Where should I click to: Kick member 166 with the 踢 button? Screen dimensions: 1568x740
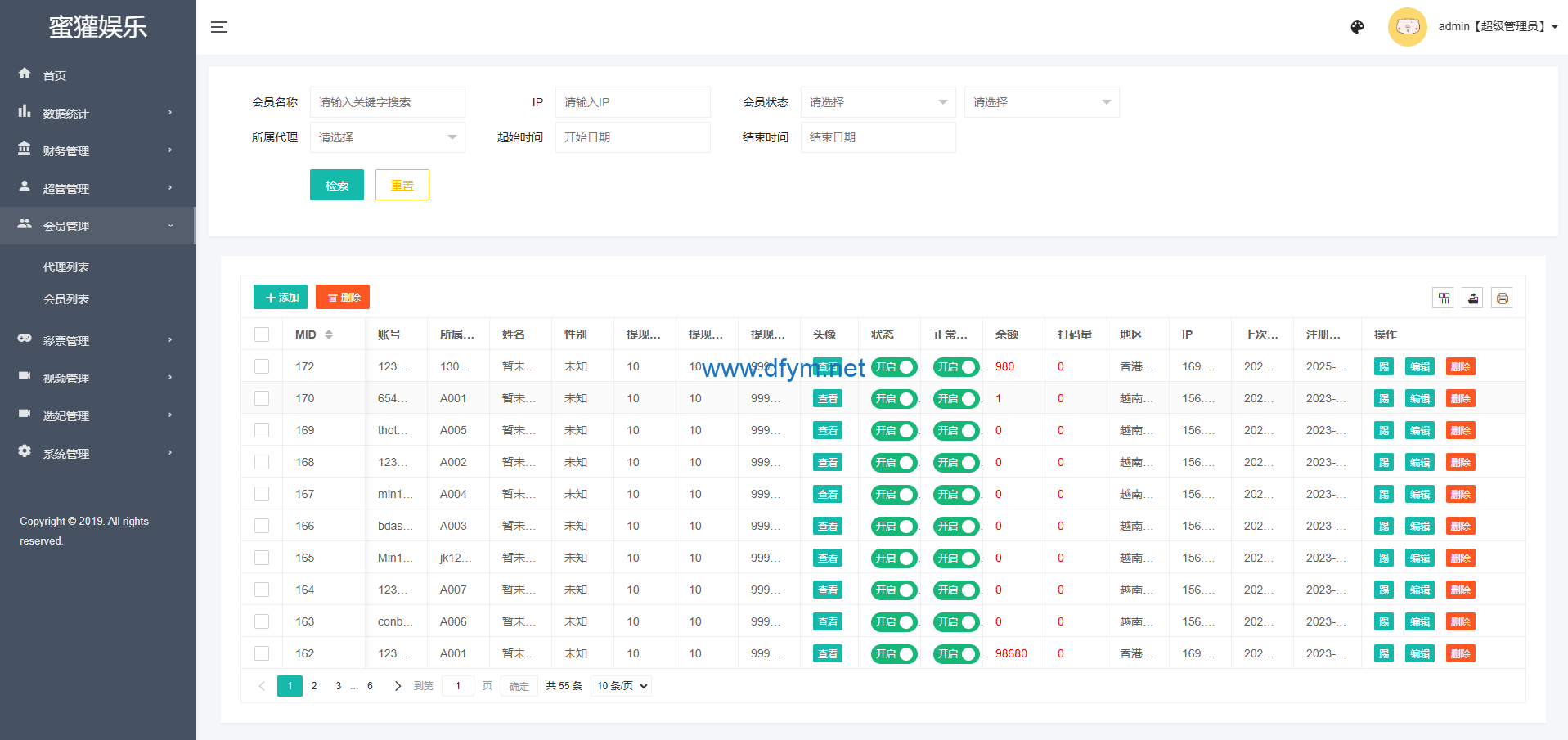coord(1384,527)
